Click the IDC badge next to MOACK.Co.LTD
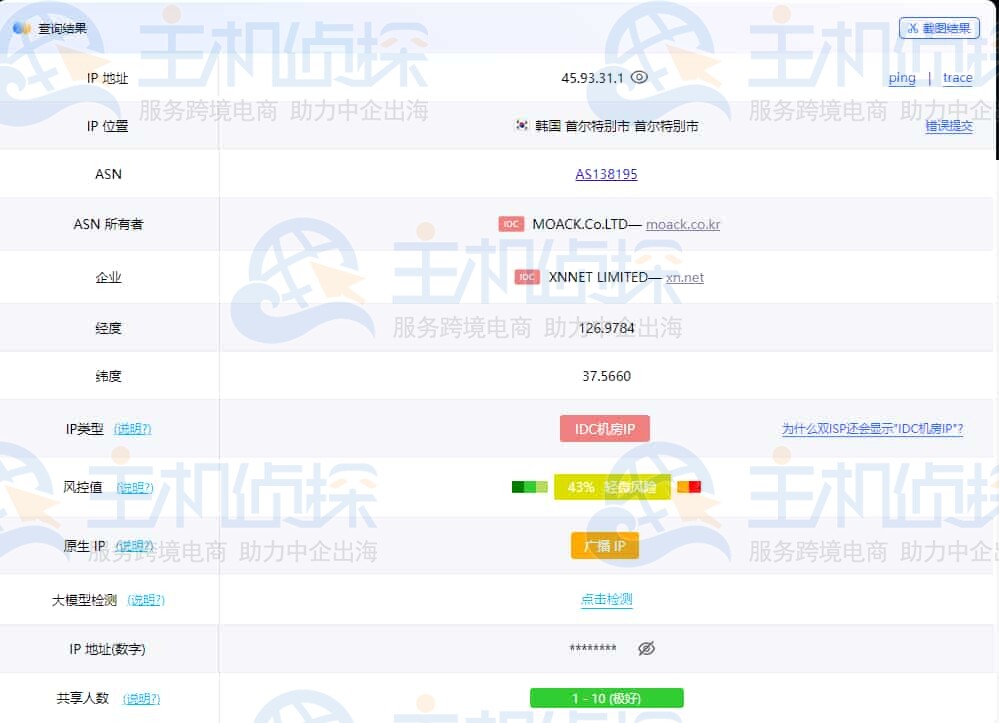 click(511, 224)
